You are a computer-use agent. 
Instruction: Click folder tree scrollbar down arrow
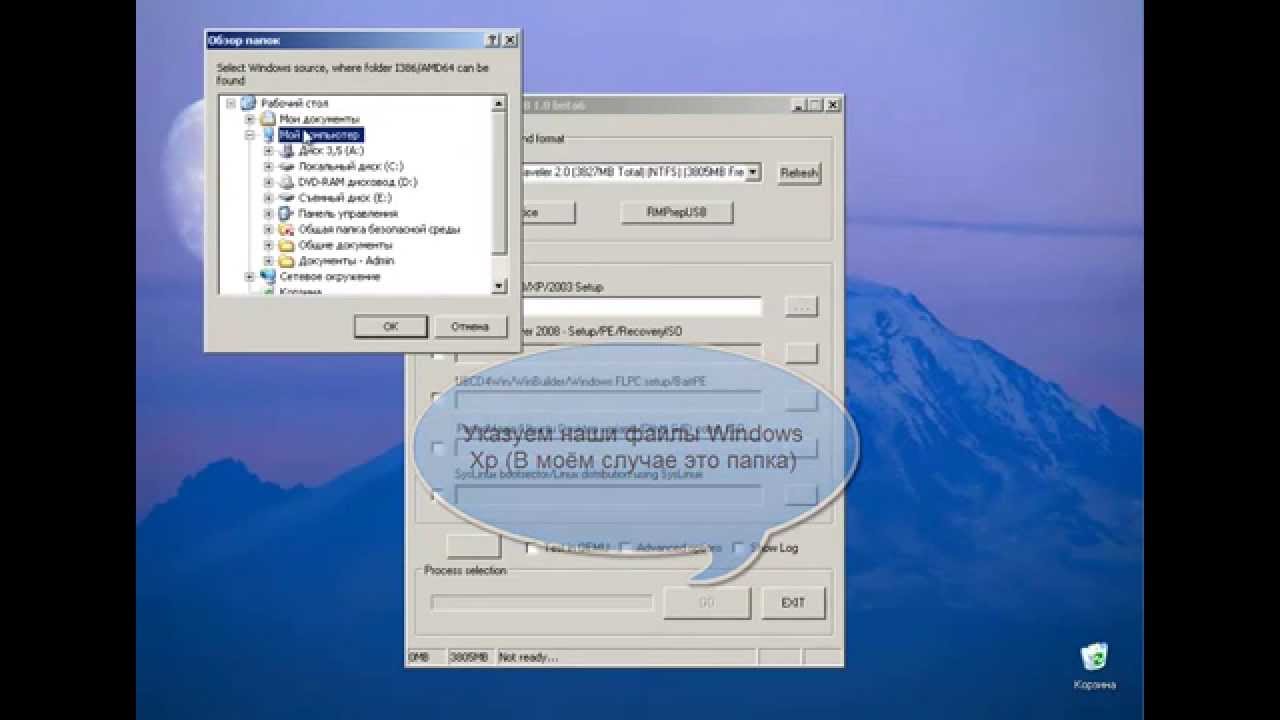point(500,286)
